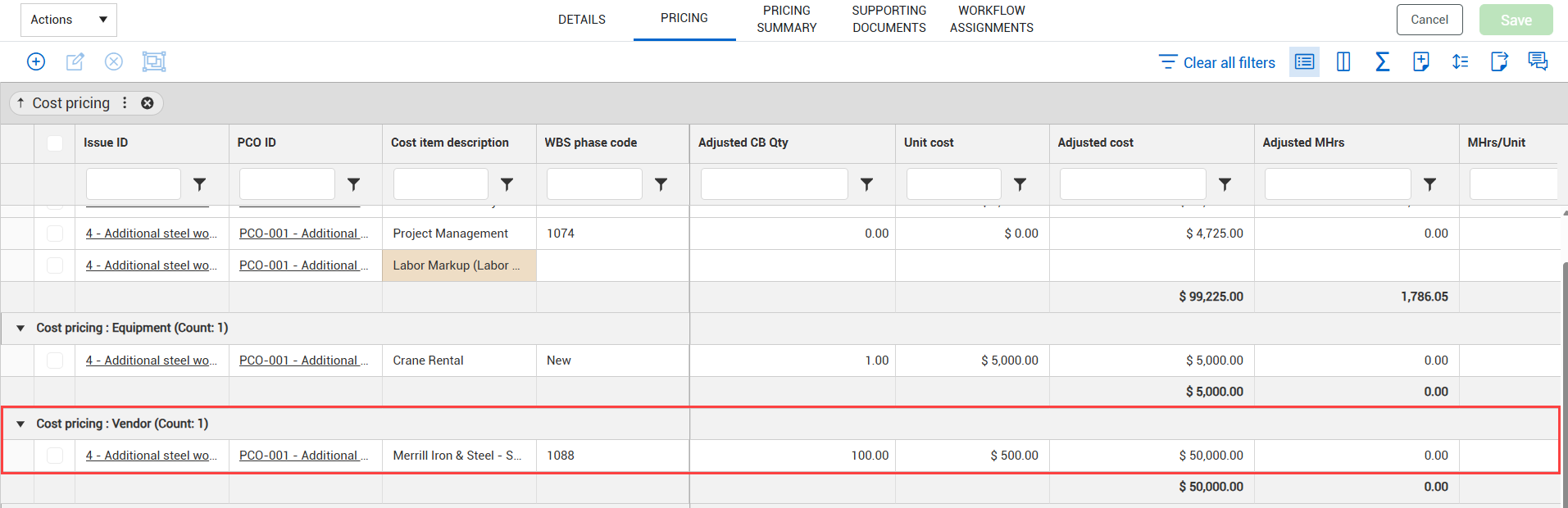Collapse the Cost pricing : Vendor group
This screenshot has width=1568, height=508.
pos(20,424)
